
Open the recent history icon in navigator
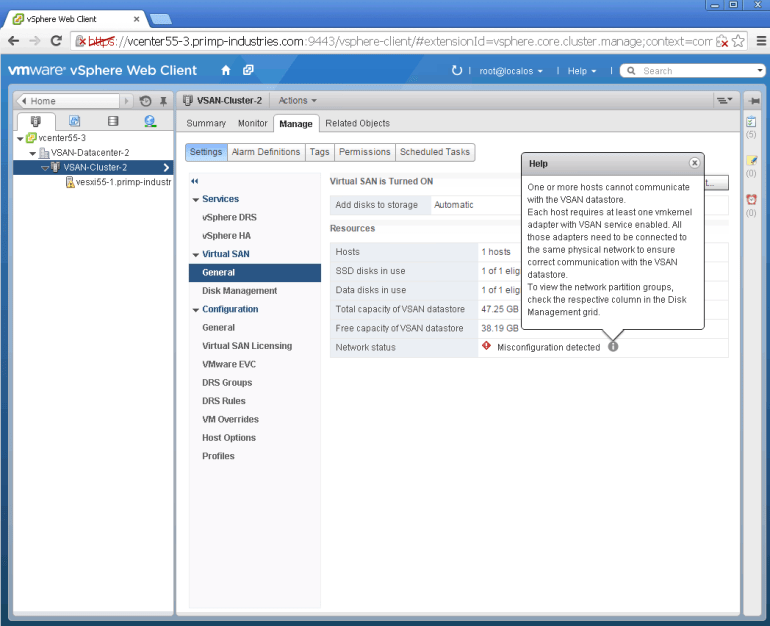[x=145, y=101]
